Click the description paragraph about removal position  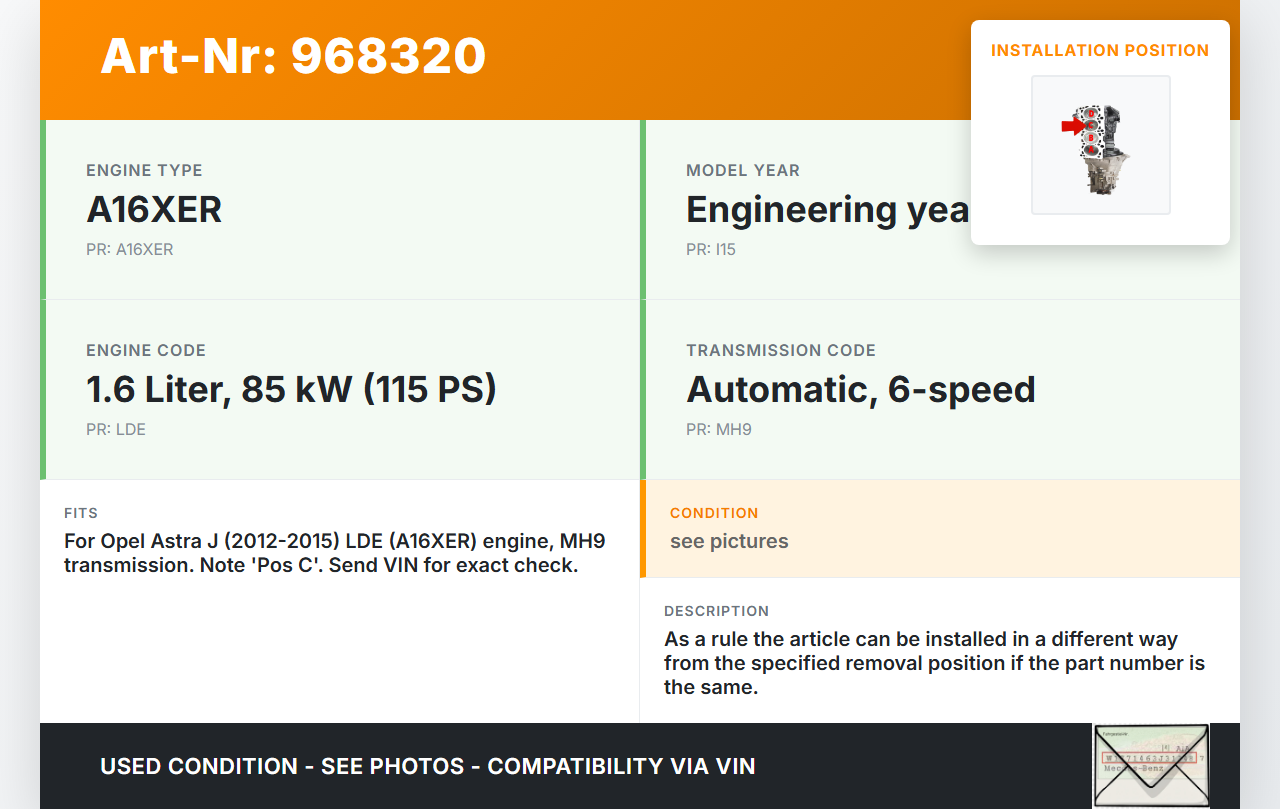click(x=934, y=662)
